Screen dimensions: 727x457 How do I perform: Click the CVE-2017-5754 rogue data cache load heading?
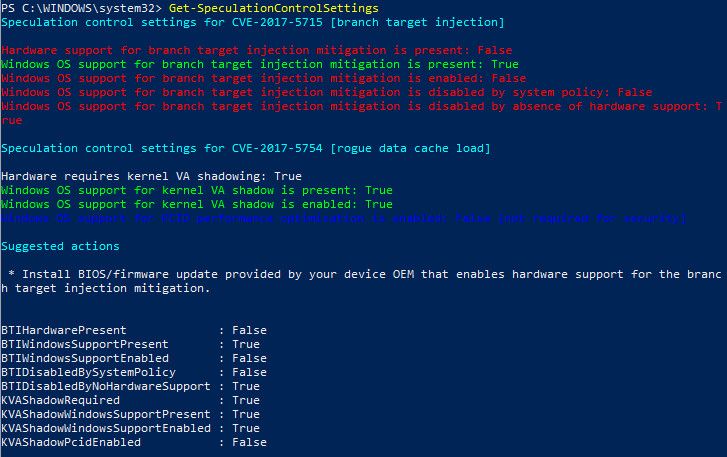point(246,148)
